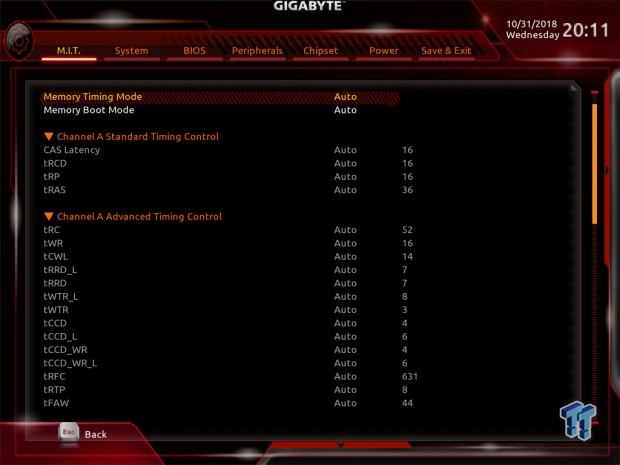Viewport: 620px width, 465px height.
Task: Click the tFAW row label
Action: pyautogui.click(x=56, y=403)
